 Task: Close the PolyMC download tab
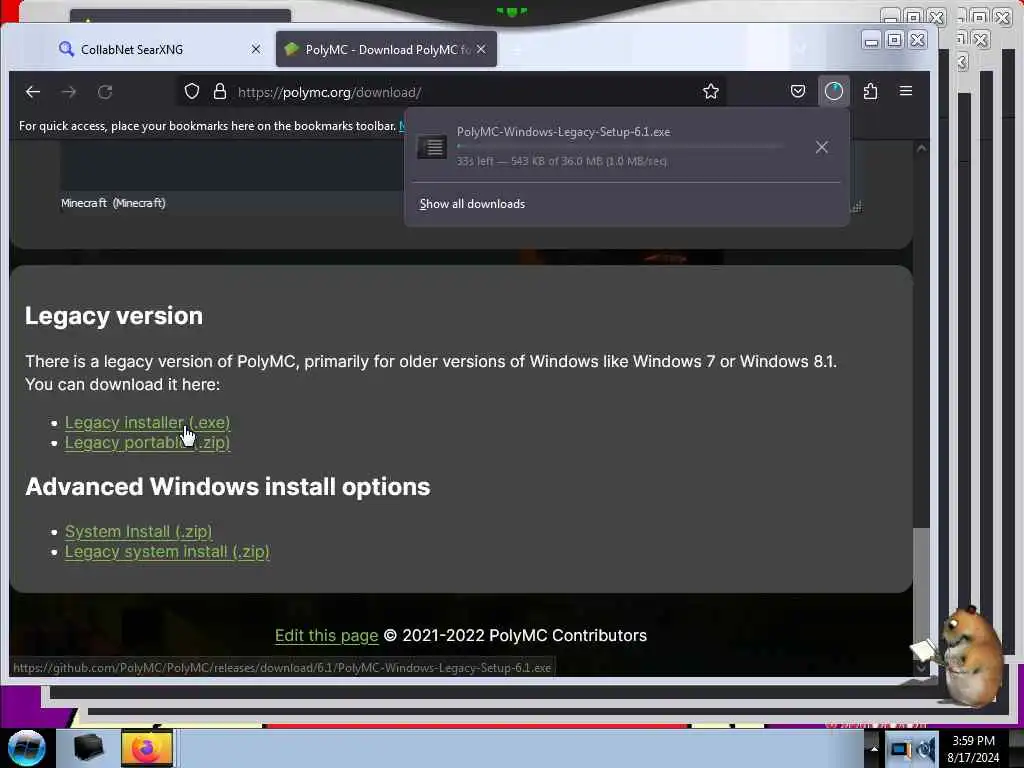(481, 49)
